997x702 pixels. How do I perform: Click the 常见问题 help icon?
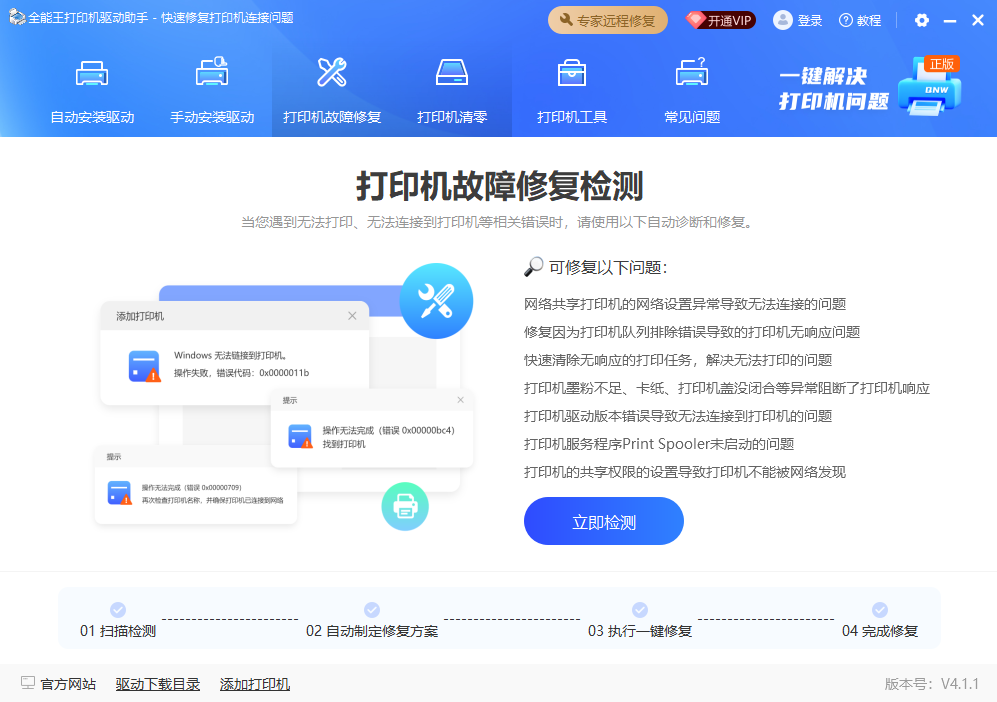coord(692,74)
